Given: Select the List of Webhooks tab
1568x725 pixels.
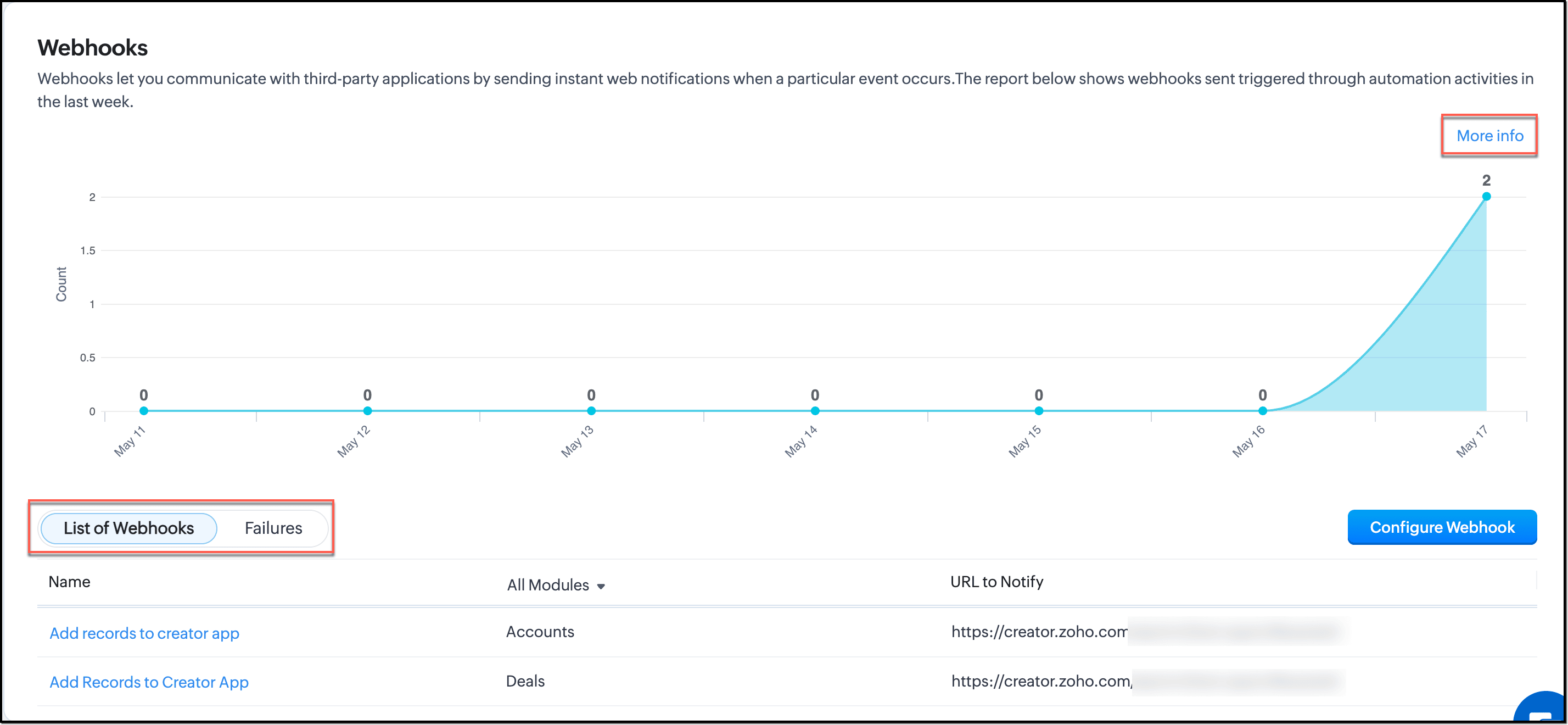Looking at the screenshot, I should [128, 528].
